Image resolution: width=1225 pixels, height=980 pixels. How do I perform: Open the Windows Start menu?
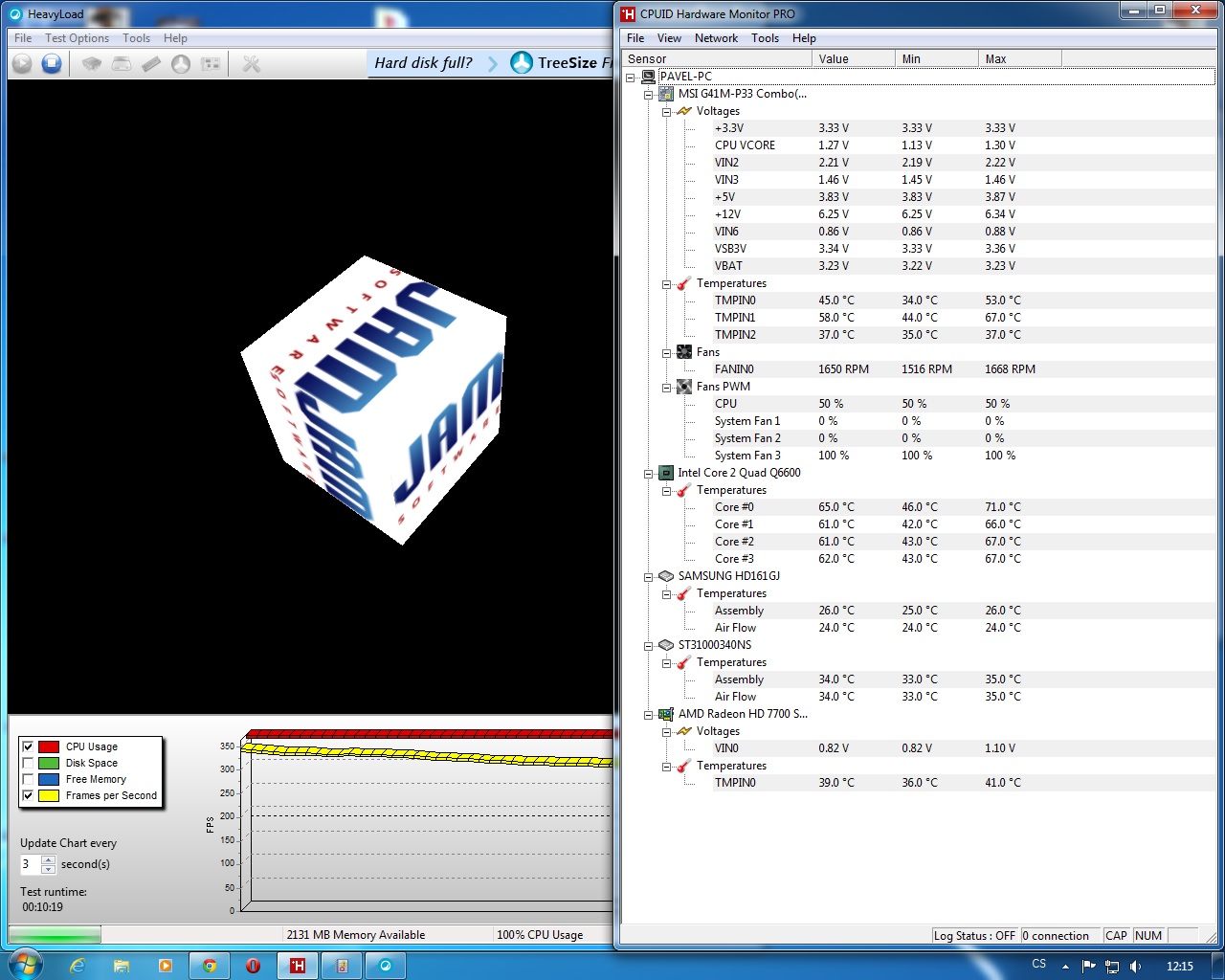point(25,965)
